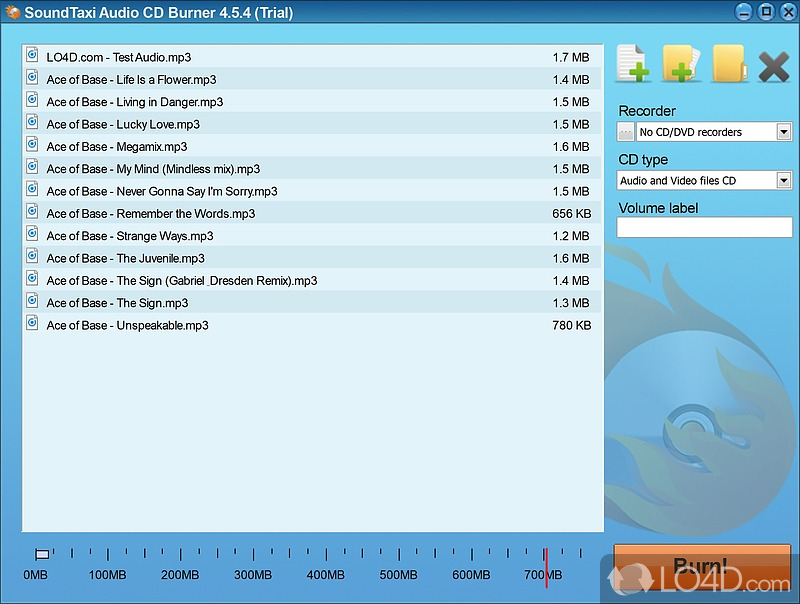Select Ace of Base - Strange Ways.mp3
Viewport: 800px width, 604px height.
click(130, 236)
